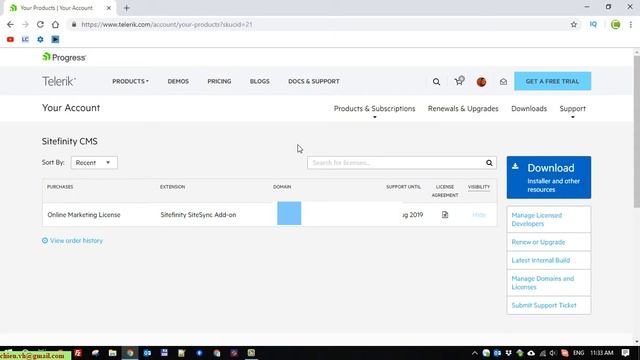Open Manage Domains and Licenses link
This screenshot has width=640, height=360.
pyautogui.click(x=542, y=283)
